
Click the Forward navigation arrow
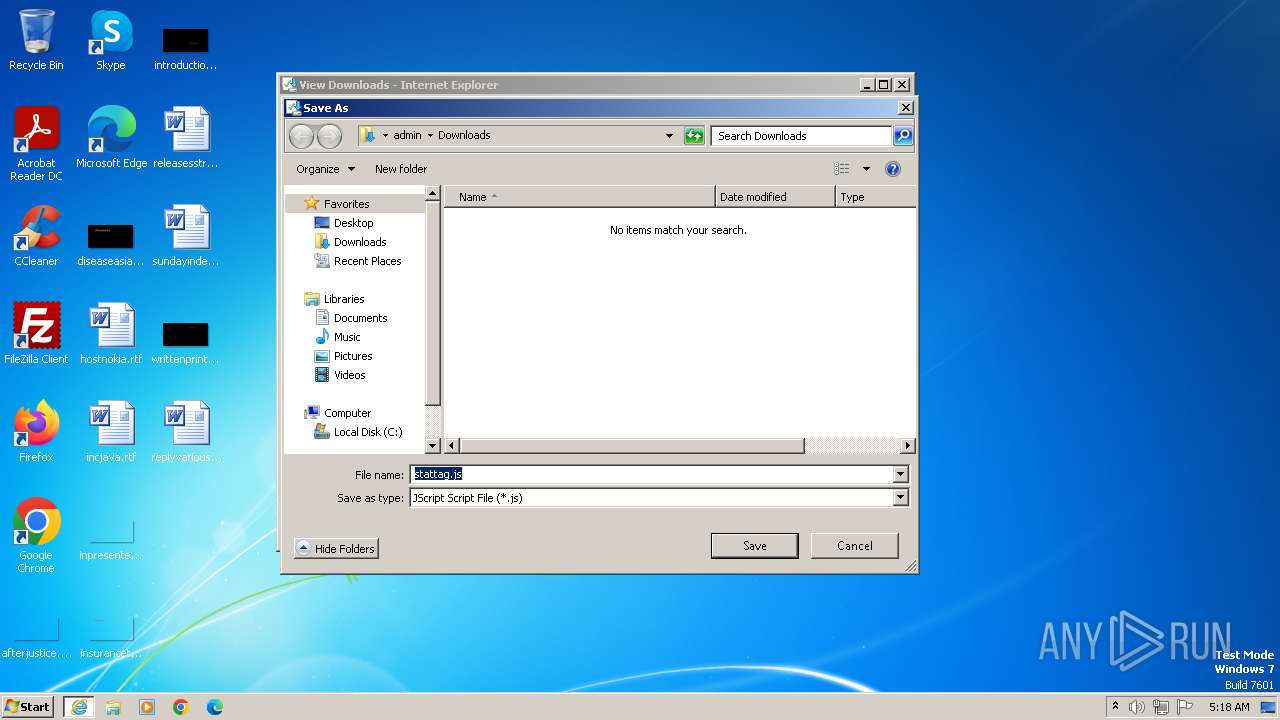(x=329, y=136)
